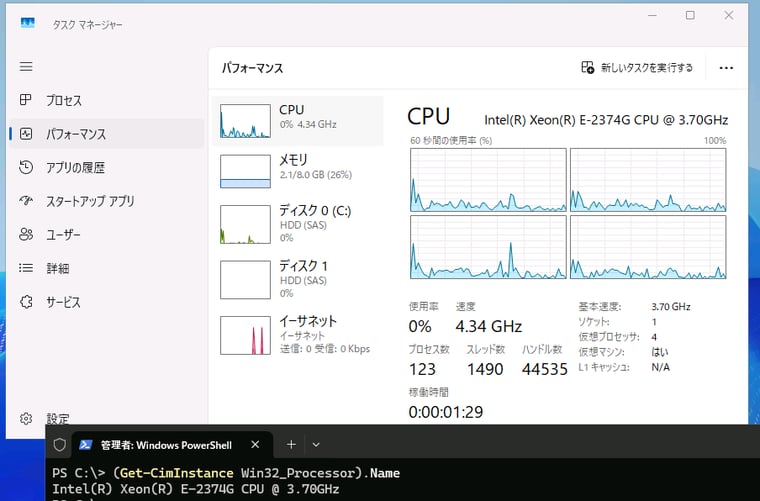
Task: Click the プロセス sidebar icon
Action: click(x=26, y=100)
